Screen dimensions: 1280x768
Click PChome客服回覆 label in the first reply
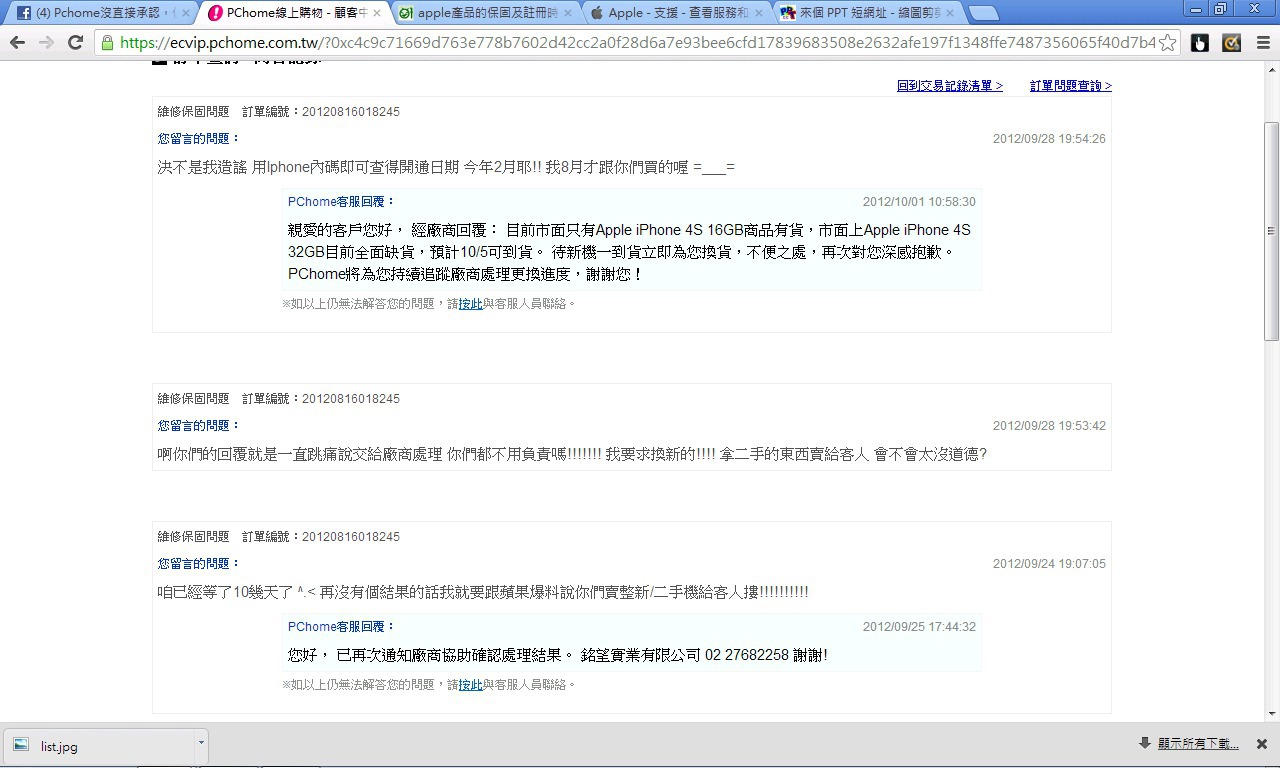pyautogui.click(x=342, y=202)
